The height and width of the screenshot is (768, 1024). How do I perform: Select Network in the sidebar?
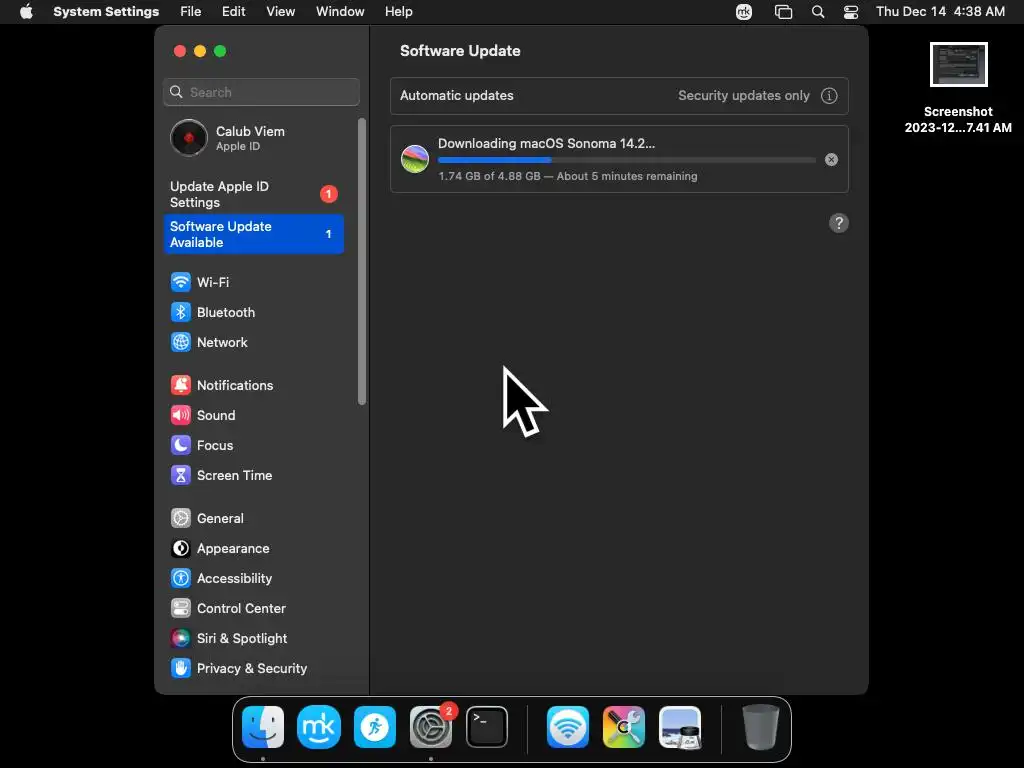tap(253, 342)
